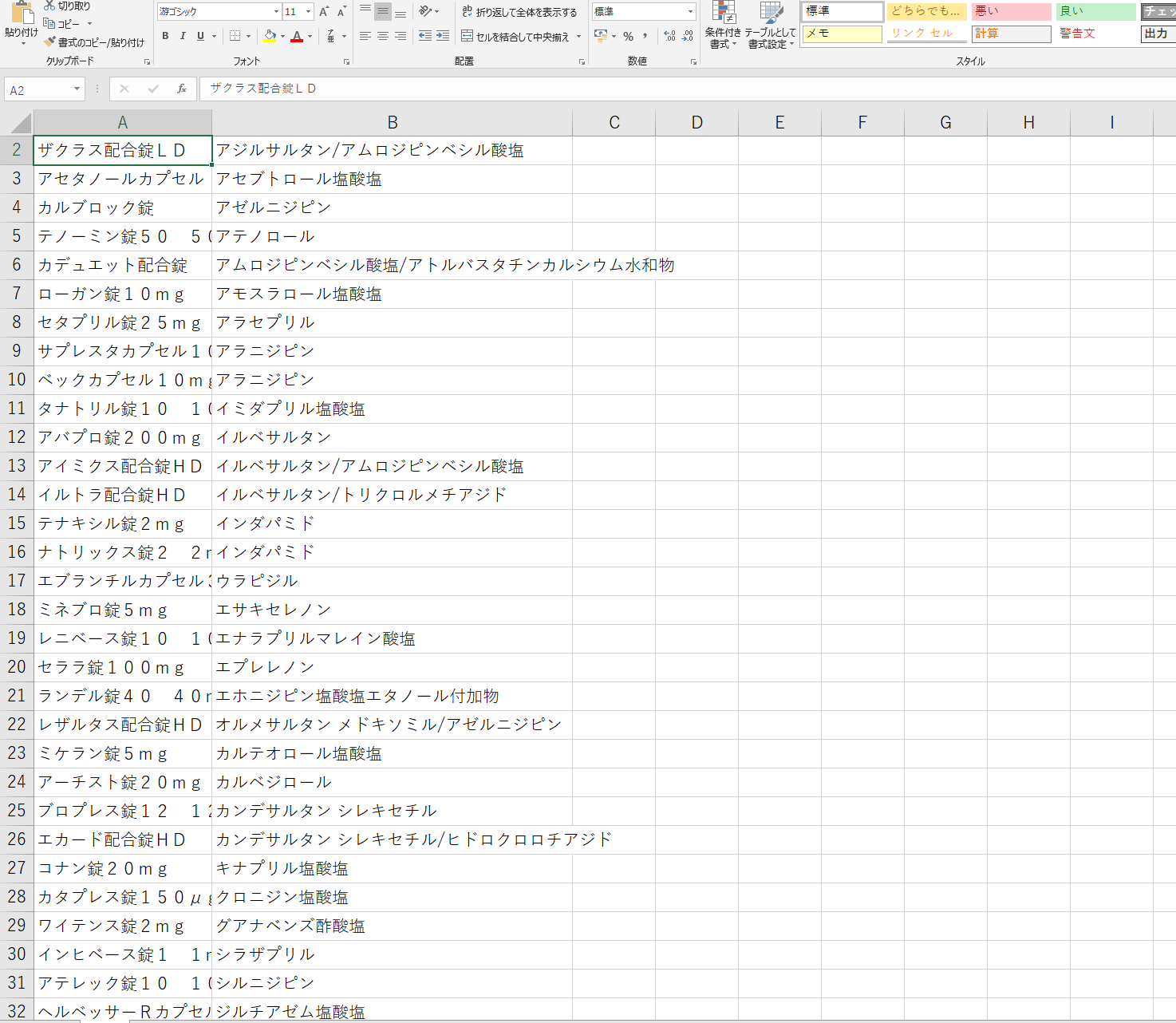Viewport: 1176px width, 1023px height.
Task: Click the text orientation icon
Action: point(425,11)
